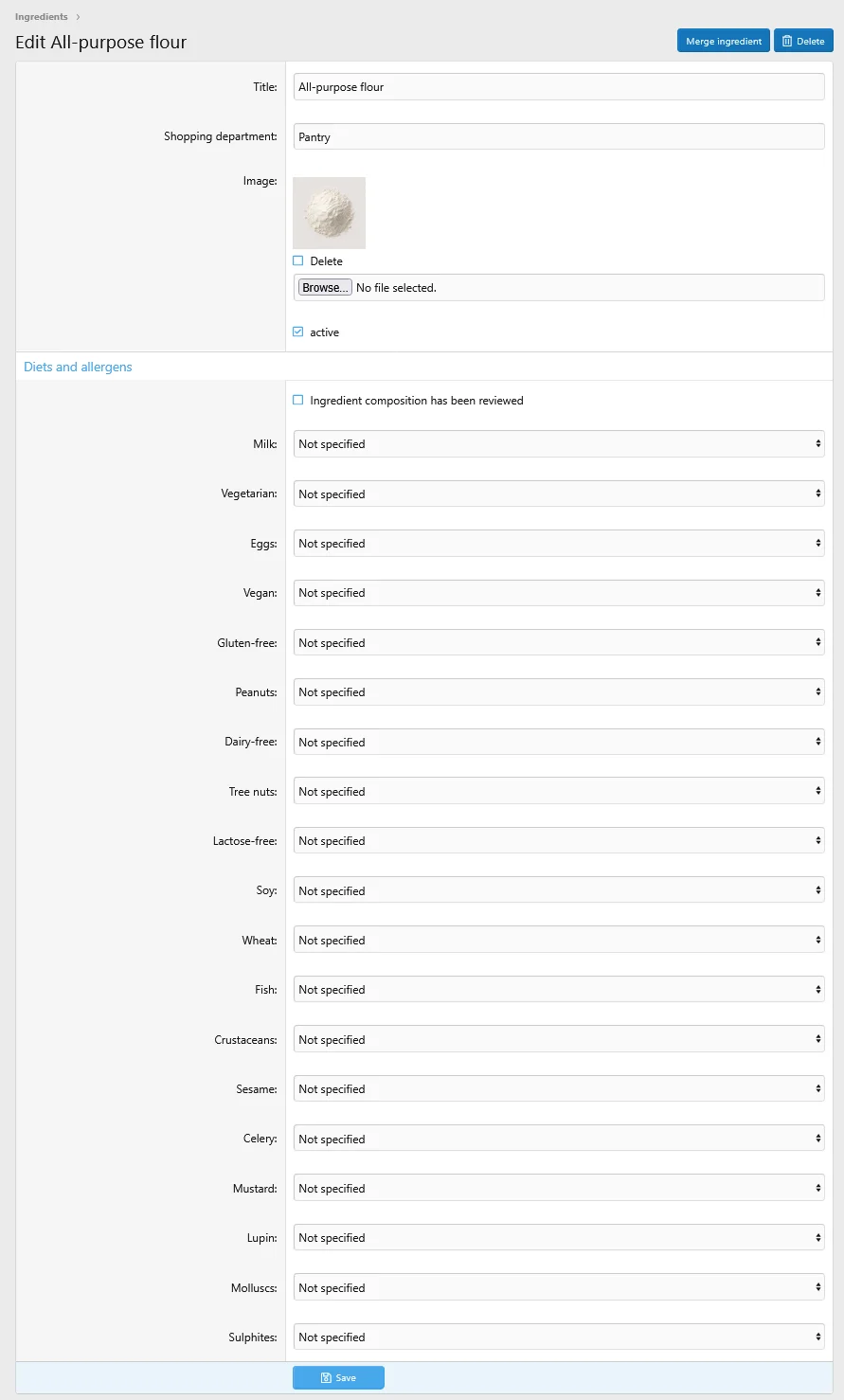The image size is (844, 1400).
Task: Expand the Wheat allergen select box
Action: [x=559, y=940]
